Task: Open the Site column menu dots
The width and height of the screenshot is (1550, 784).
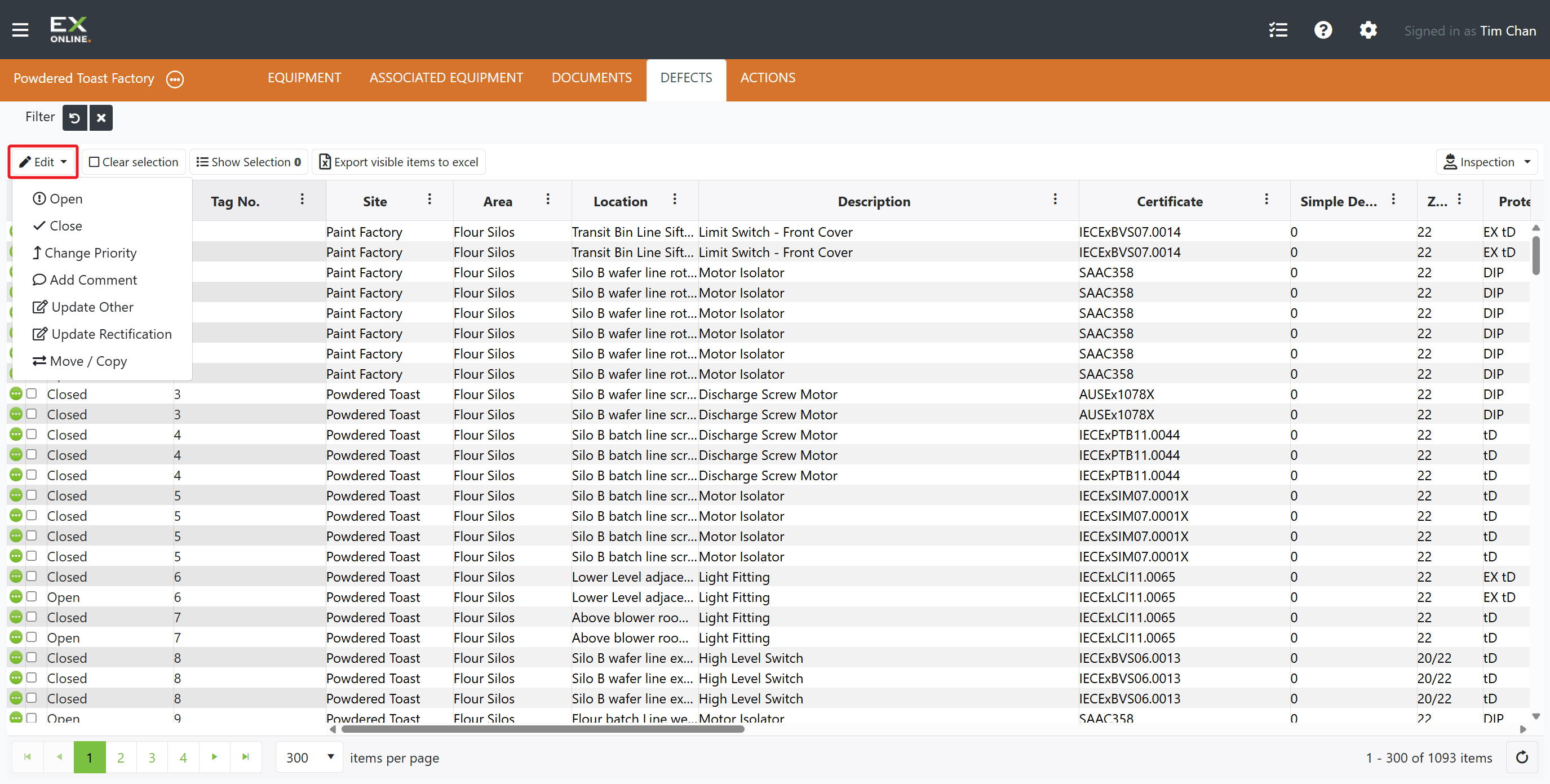Action: coord(429,199)
